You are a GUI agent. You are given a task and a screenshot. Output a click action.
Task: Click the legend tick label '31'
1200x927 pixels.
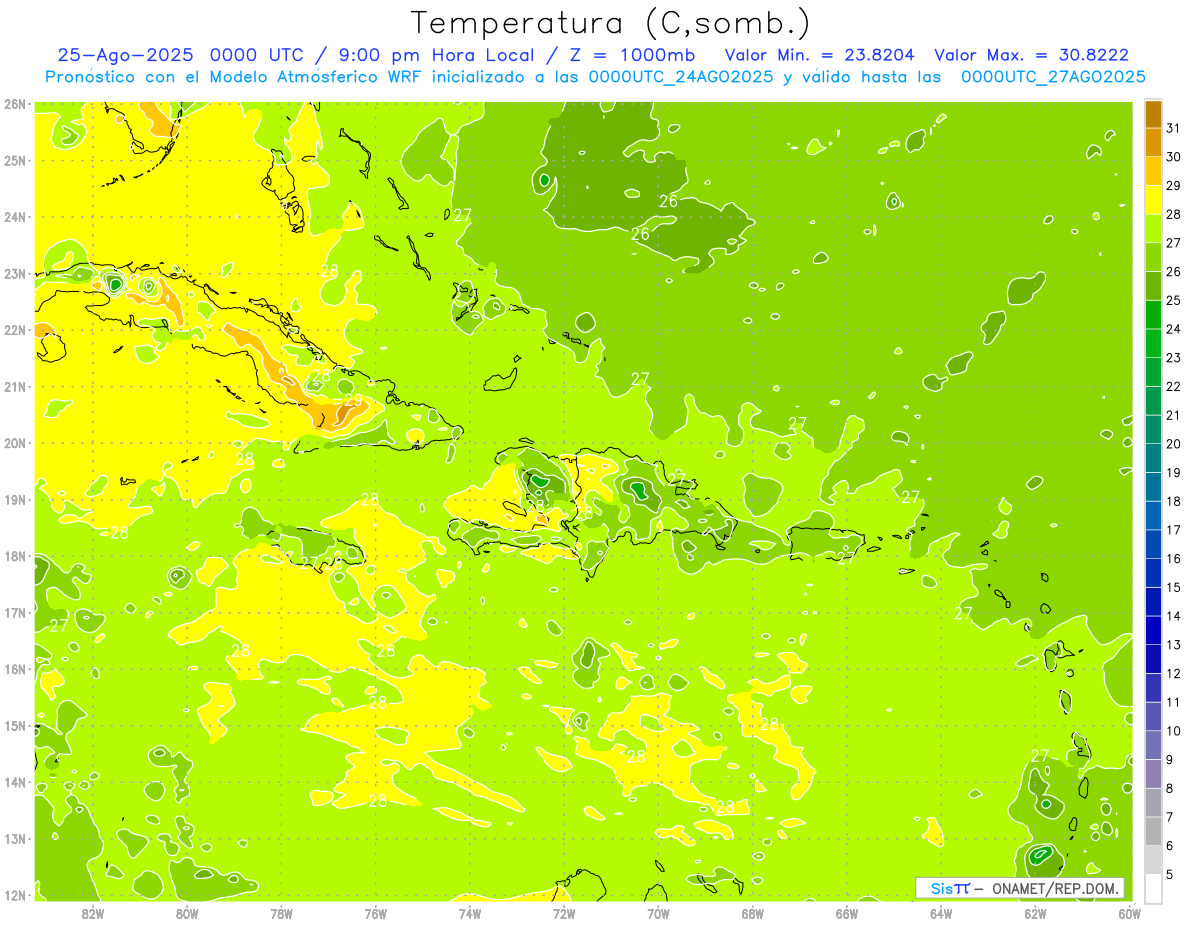(1173, 128)
